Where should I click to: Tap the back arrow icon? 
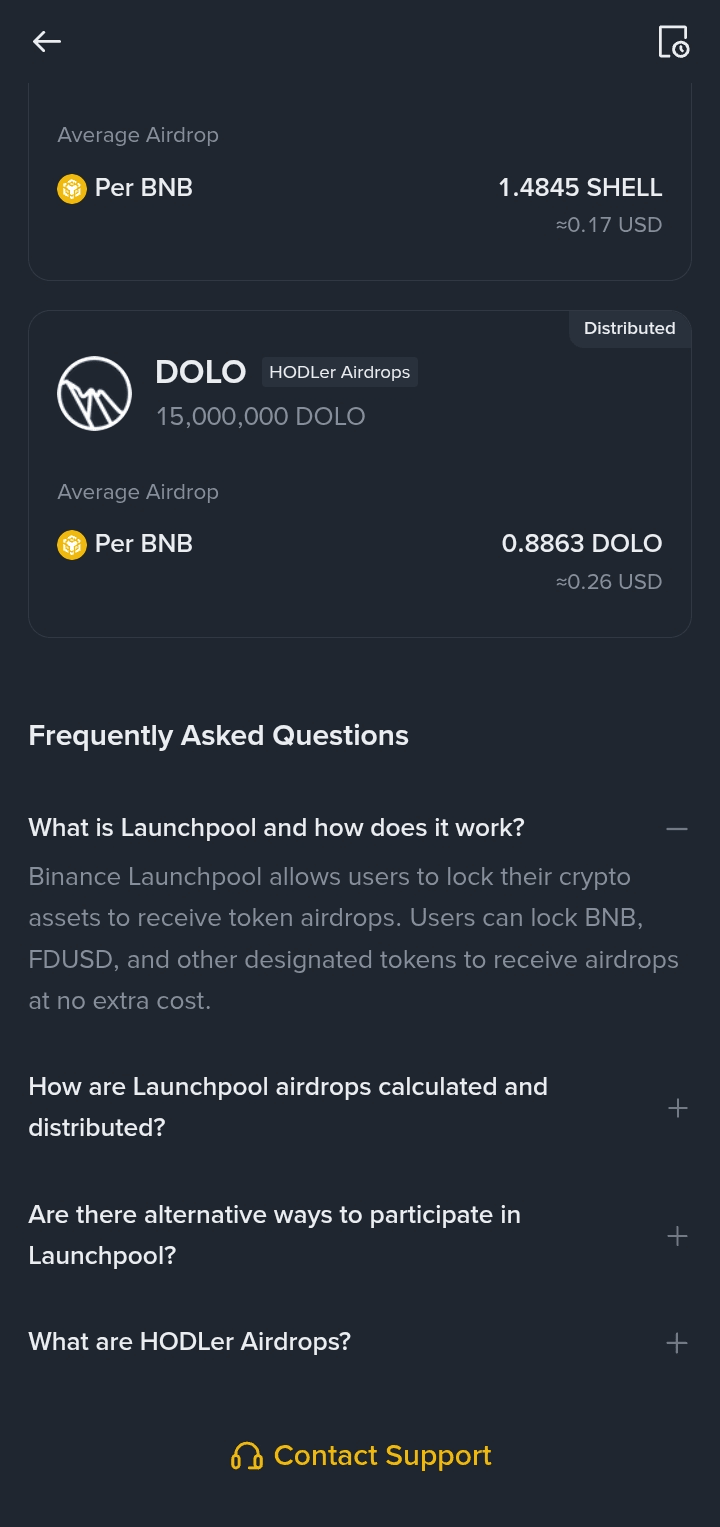point(47,41)
